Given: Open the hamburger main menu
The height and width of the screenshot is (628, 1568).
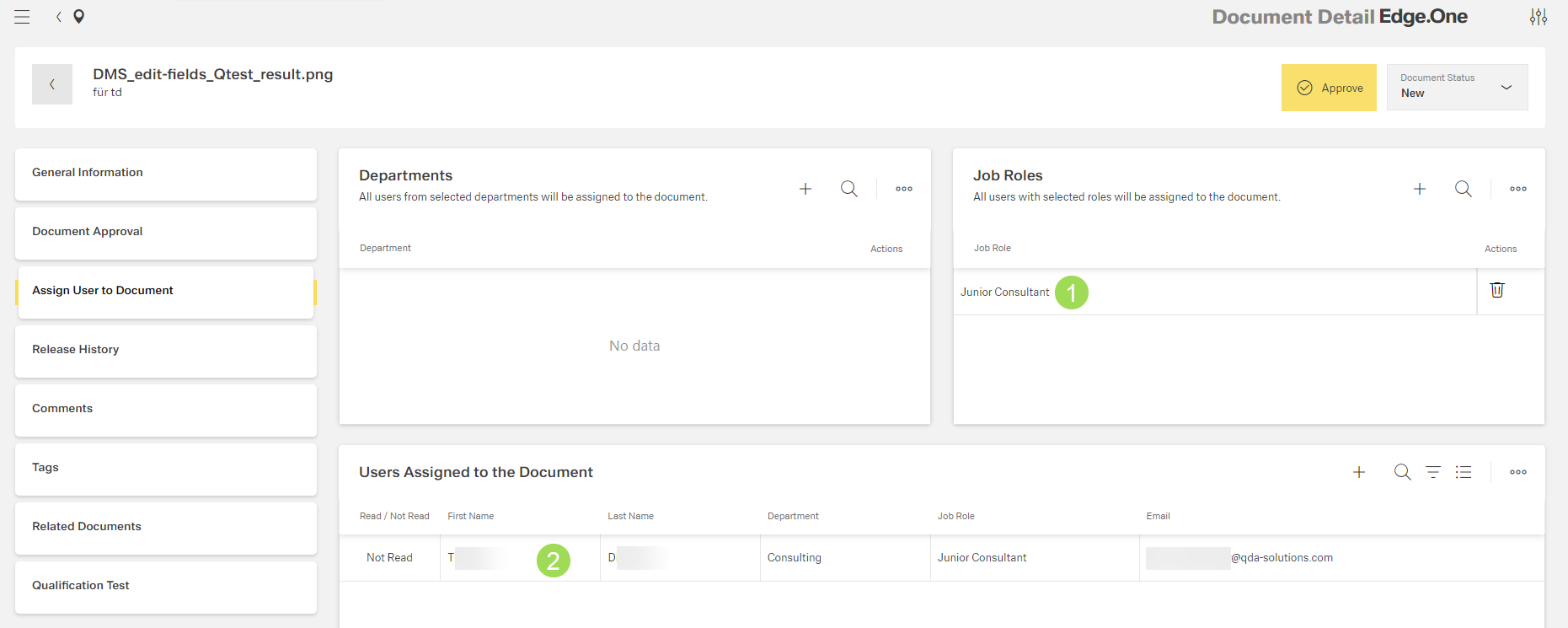Looking at the screenshot, I should click(22, 17).
